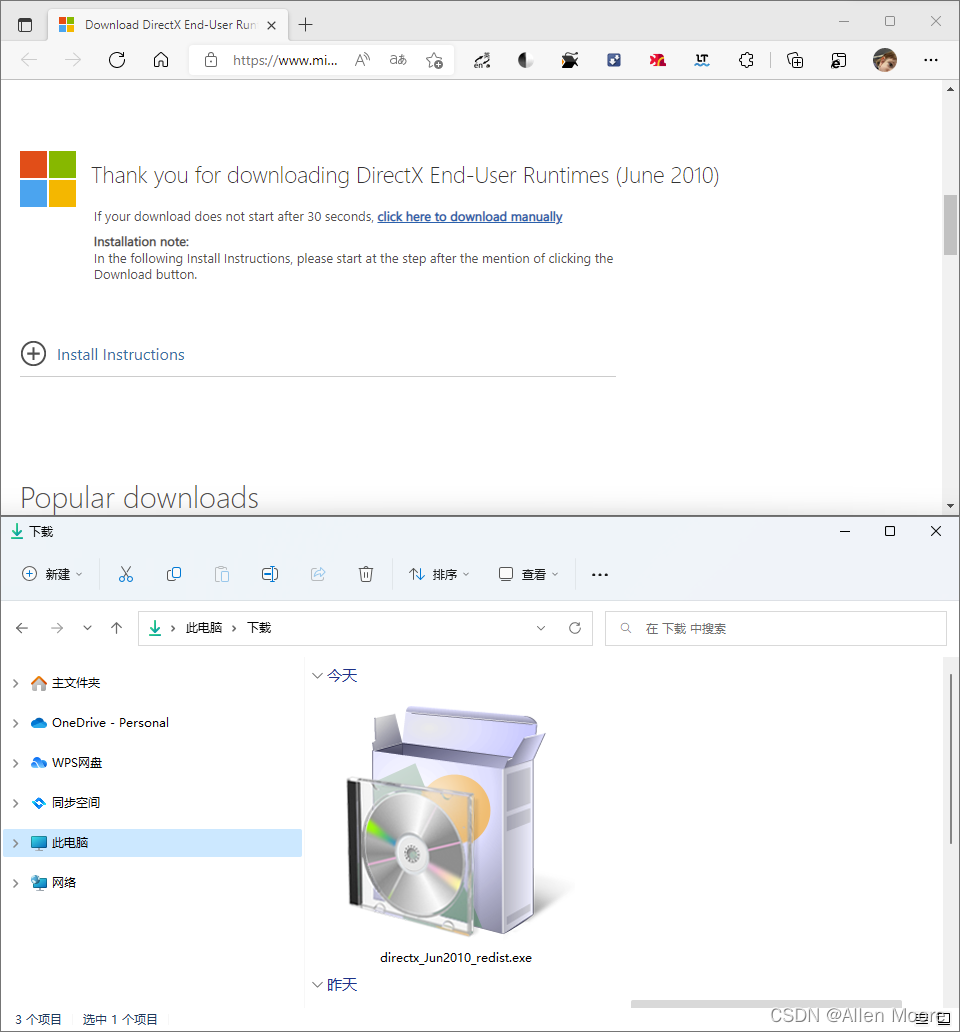Open the Extensions puzzle menu
The height and width of the screenshot is (1032, 960).
pyautogui.click(x=746, y=61)
